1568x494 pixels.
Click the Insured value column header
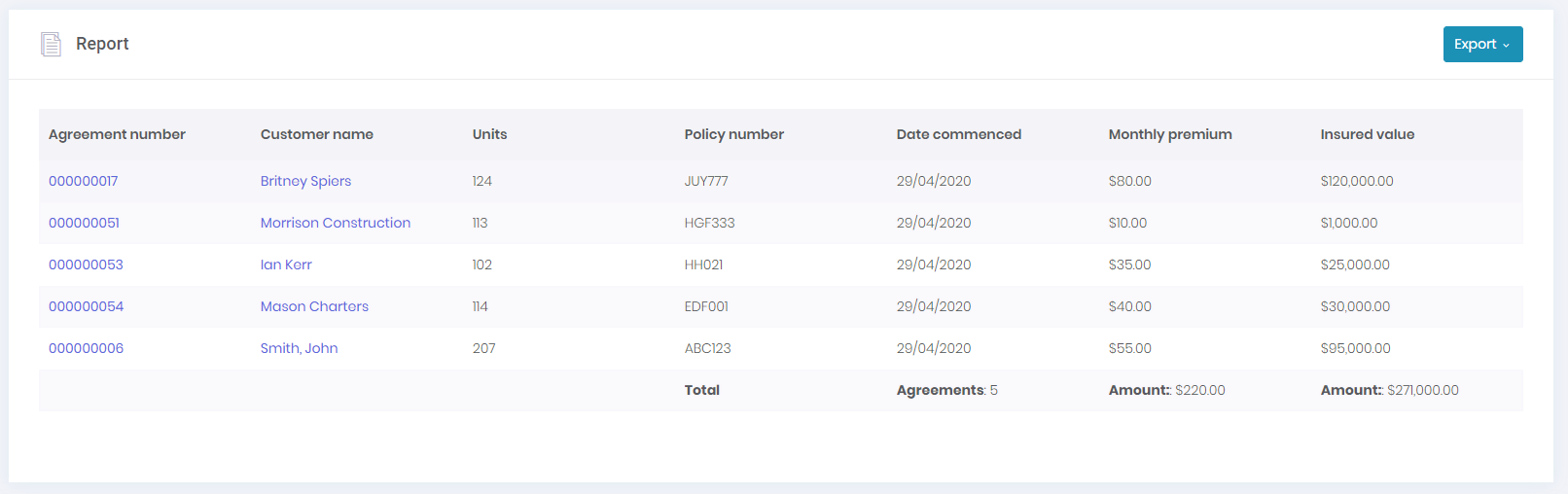point(1367,134)
